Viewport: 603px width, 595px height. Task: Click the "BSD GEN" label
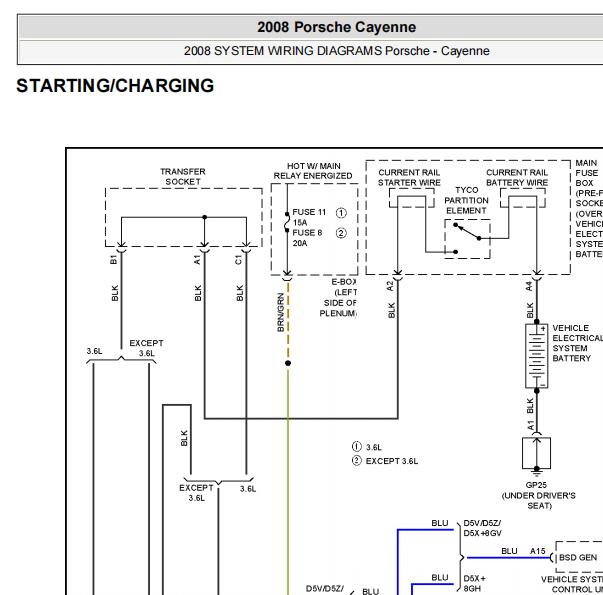[x=578, y=557]
